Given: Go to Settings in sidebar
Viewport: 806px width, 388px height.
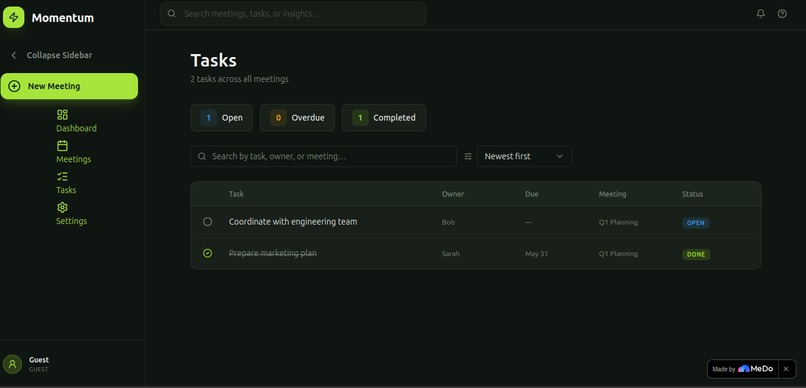Looking at the screenshot, I should pos(71,221).
